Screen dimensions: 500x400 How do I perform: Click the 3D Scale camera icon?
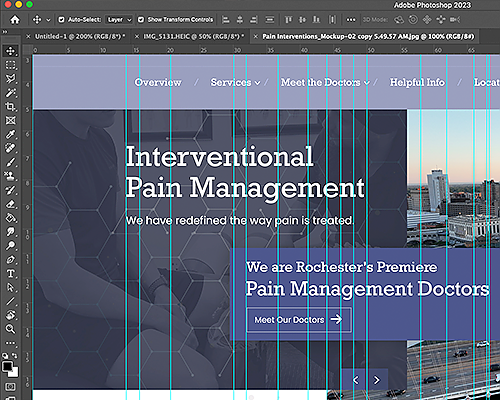455,20
